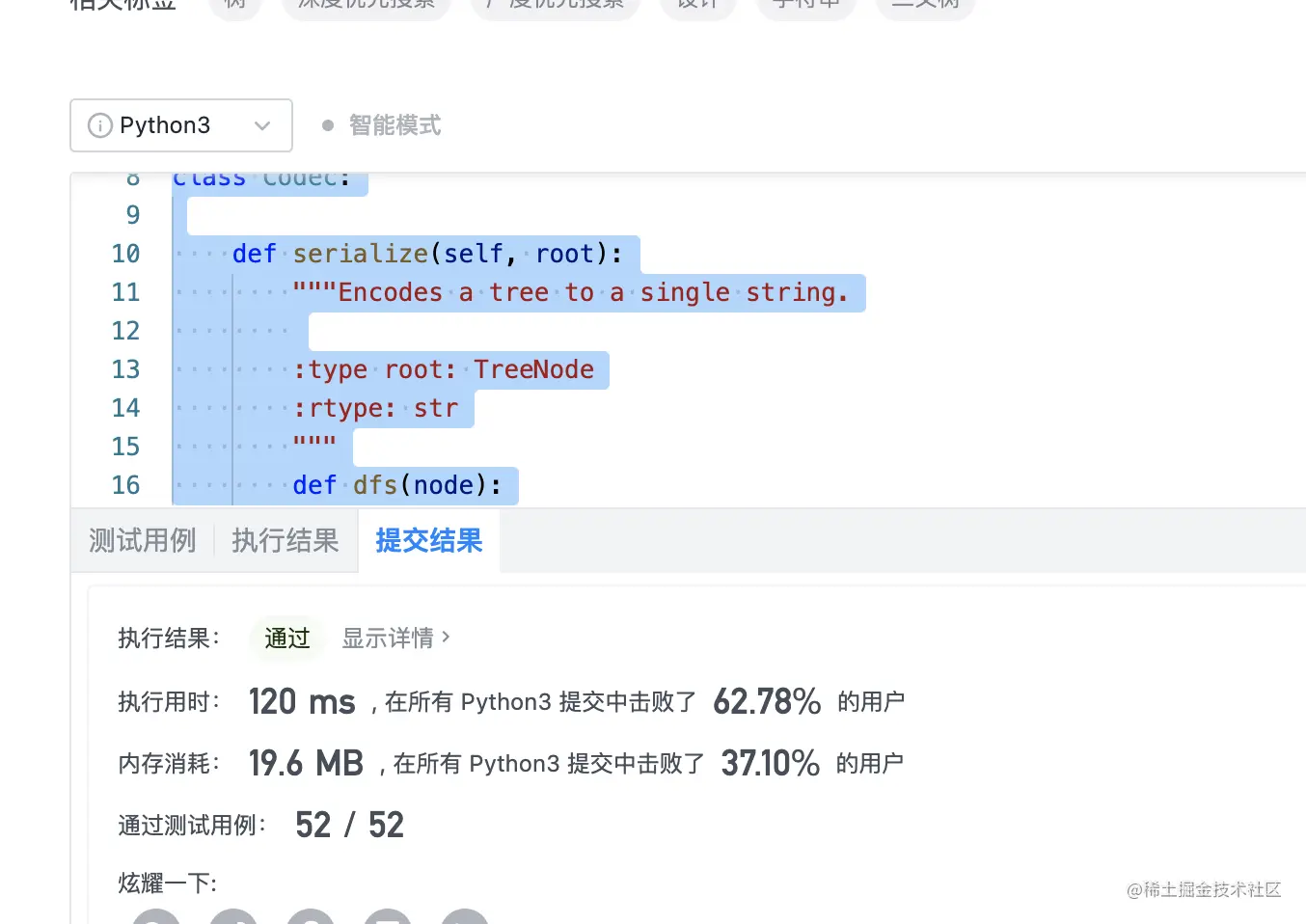Click the ':rtype: str' line

pos(375,408)
